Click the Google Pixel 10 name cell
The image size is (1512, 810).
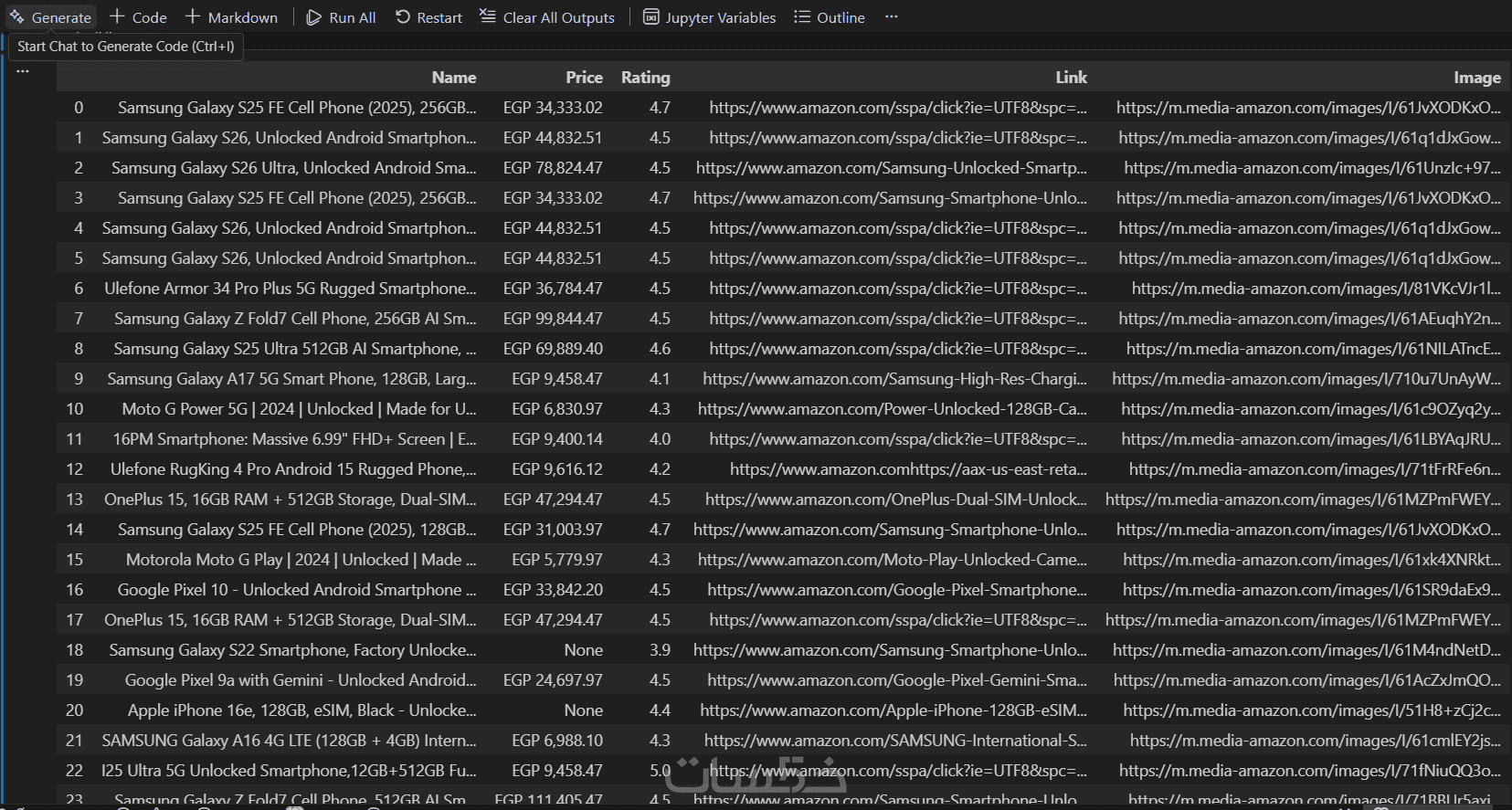(297, 590)
